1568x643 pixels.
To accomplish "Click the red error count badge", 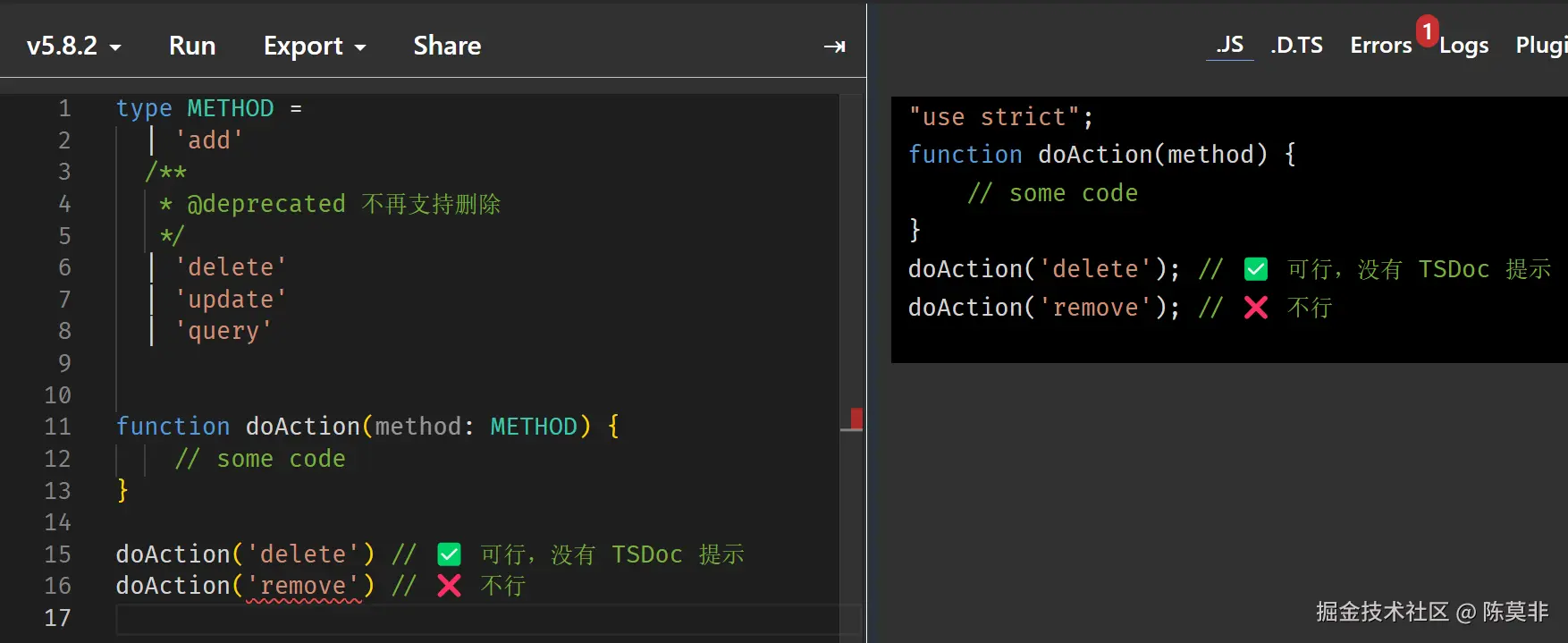I will (x=1427, y=31).
